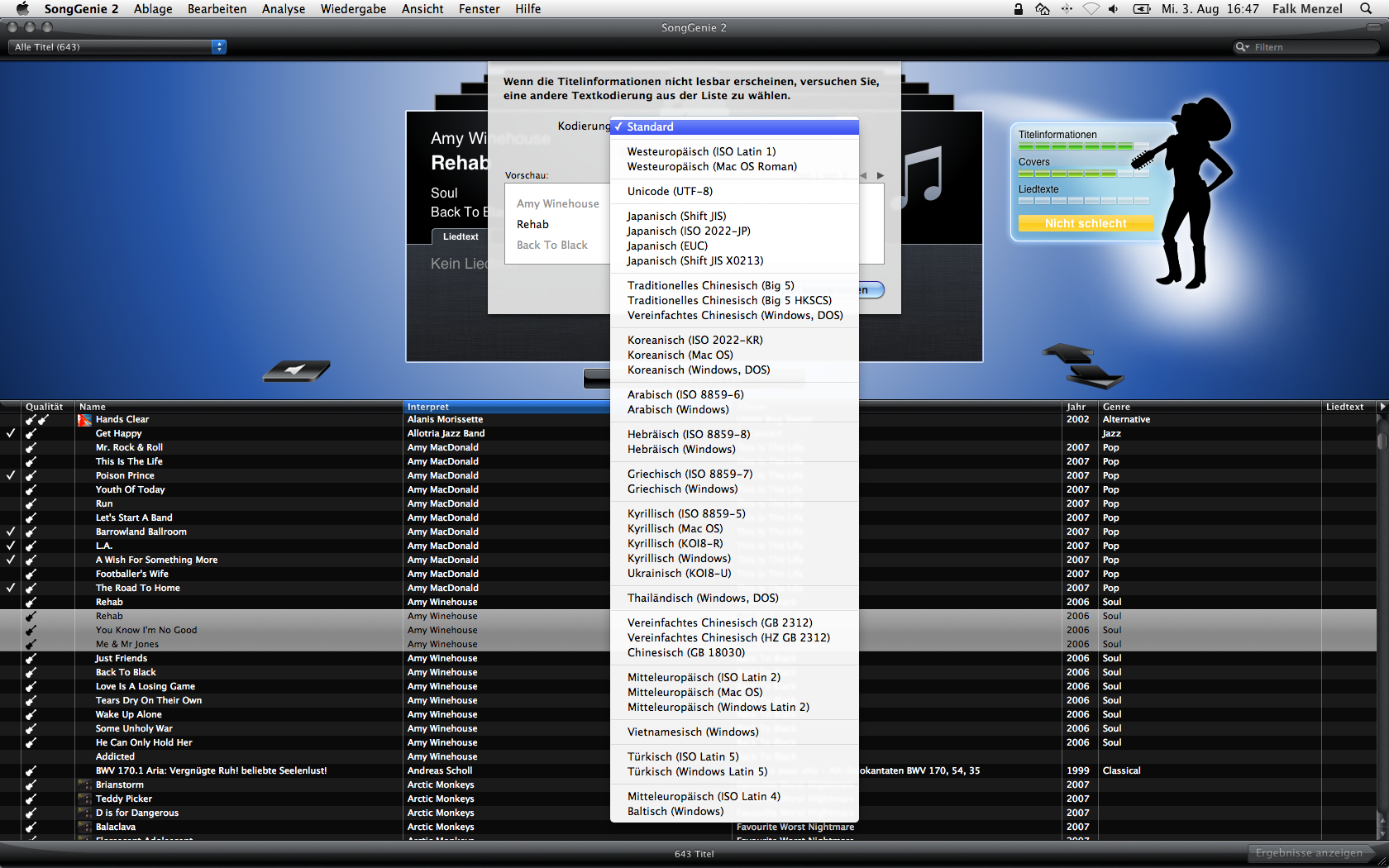Image resolution: width=1389 pixels, height=868 pixels.
Task: Choose Kyrillisch (KOI8-R) encoding
Action: [734, 544]
